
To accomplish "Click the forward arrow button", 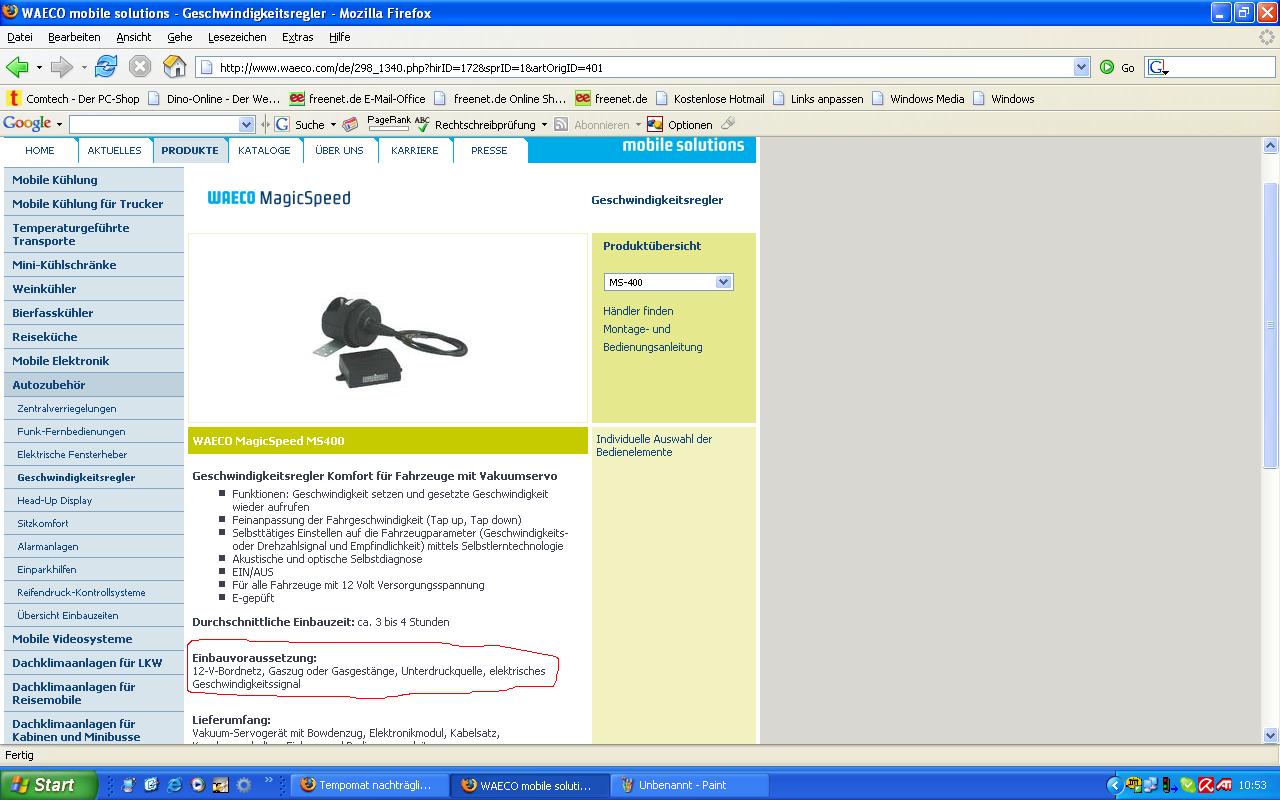I will click(x=62, y=67).
